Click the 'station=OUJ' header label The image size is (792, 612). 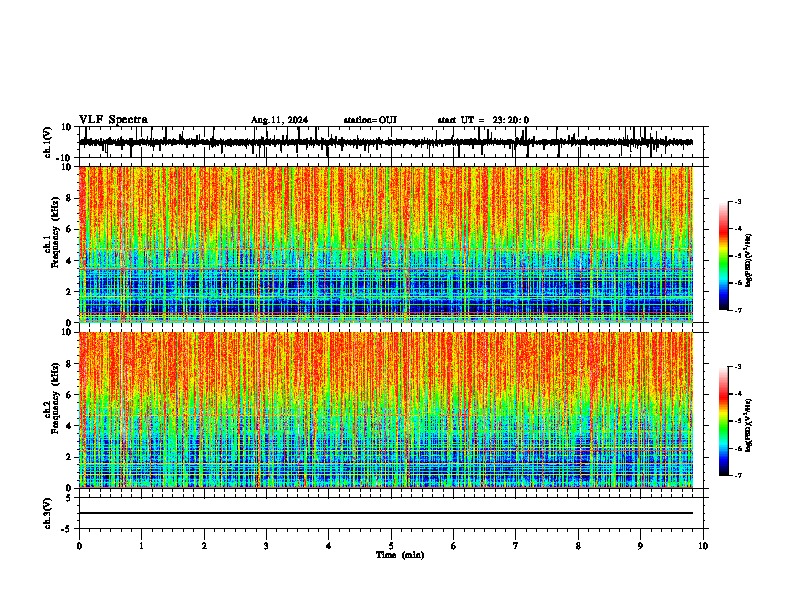[370, 120]
